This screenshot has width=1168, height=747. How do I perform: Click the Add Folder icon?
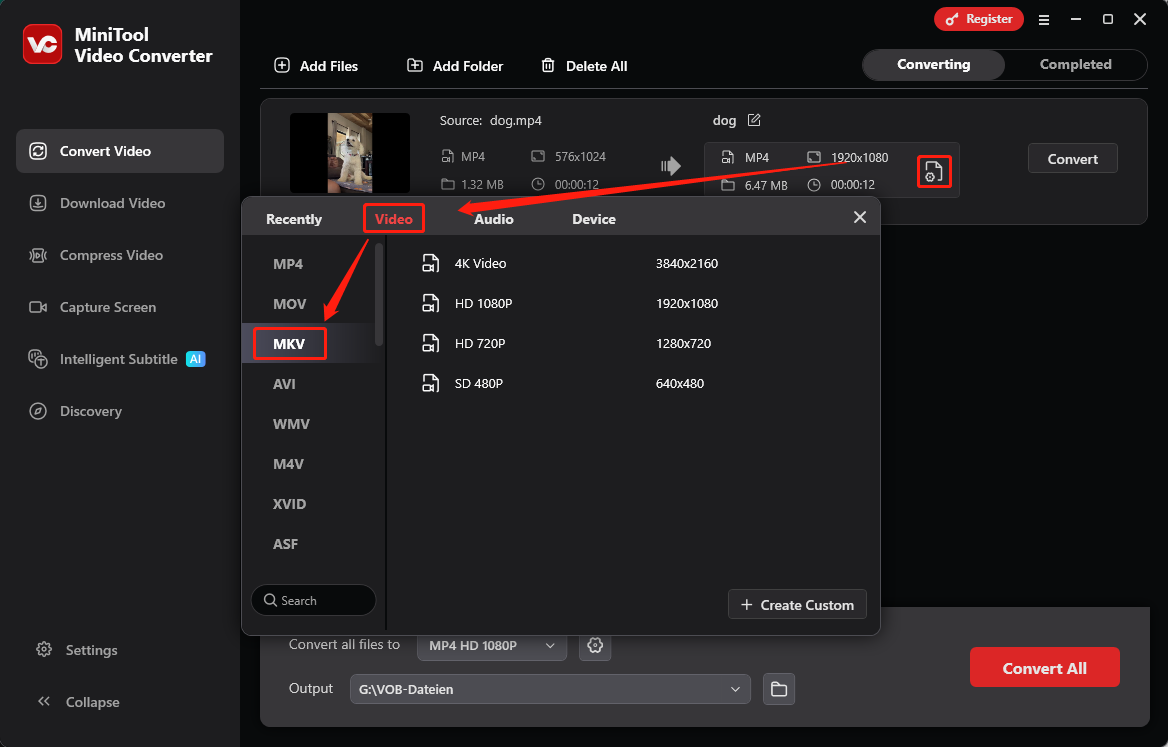click(x=415, y=65)
